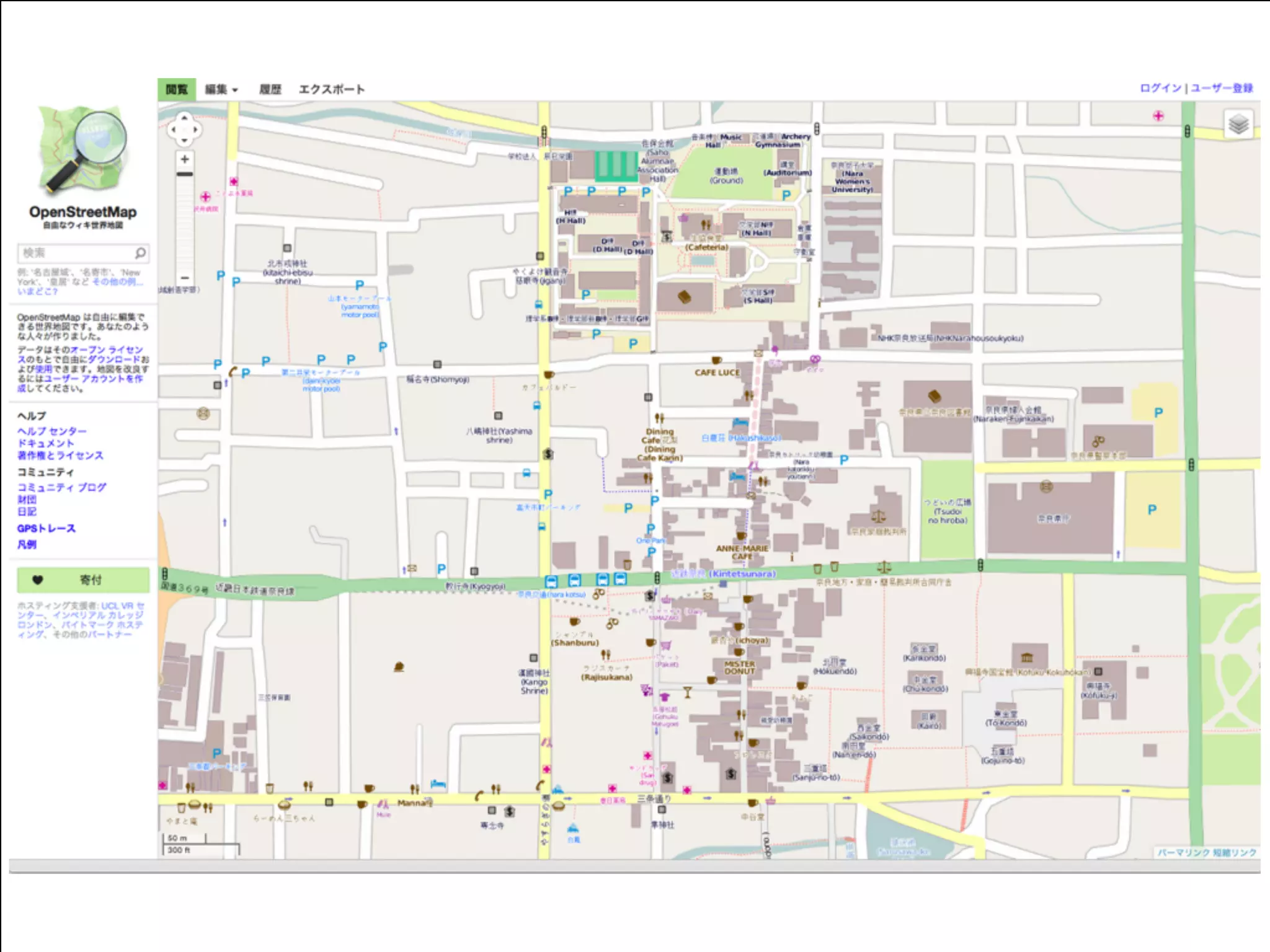Focus the 検索 search input field

tap(76, 253)
